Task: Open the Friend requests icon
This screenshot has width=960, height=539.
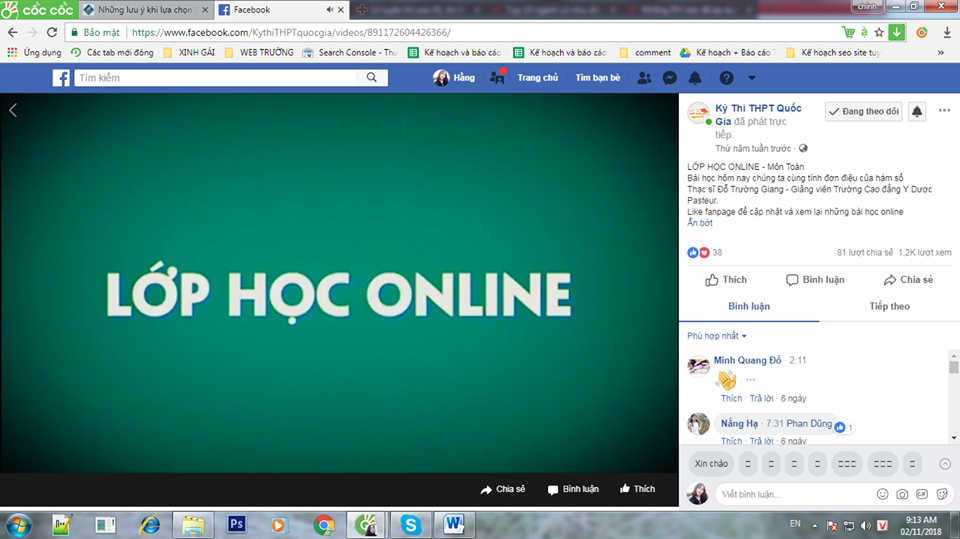Action: coord(644,78)
